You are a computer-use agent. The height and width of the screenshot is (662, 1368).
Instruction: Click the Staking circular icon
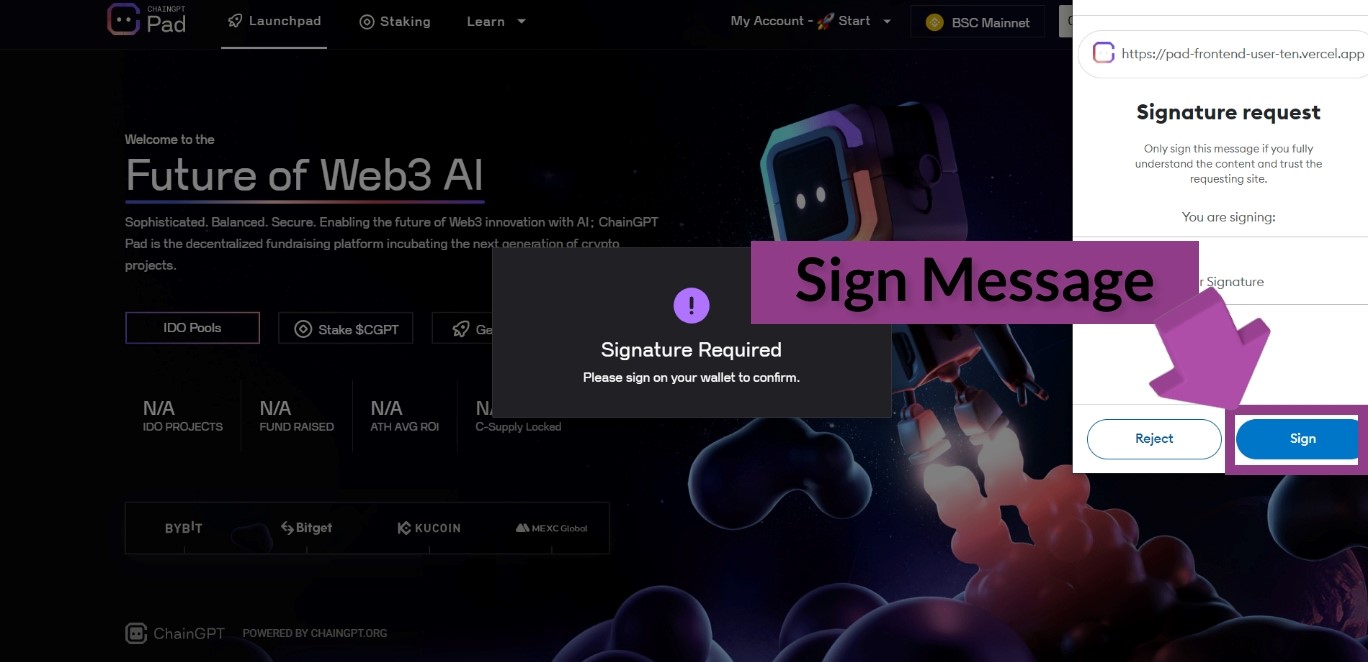pos(367,21)
